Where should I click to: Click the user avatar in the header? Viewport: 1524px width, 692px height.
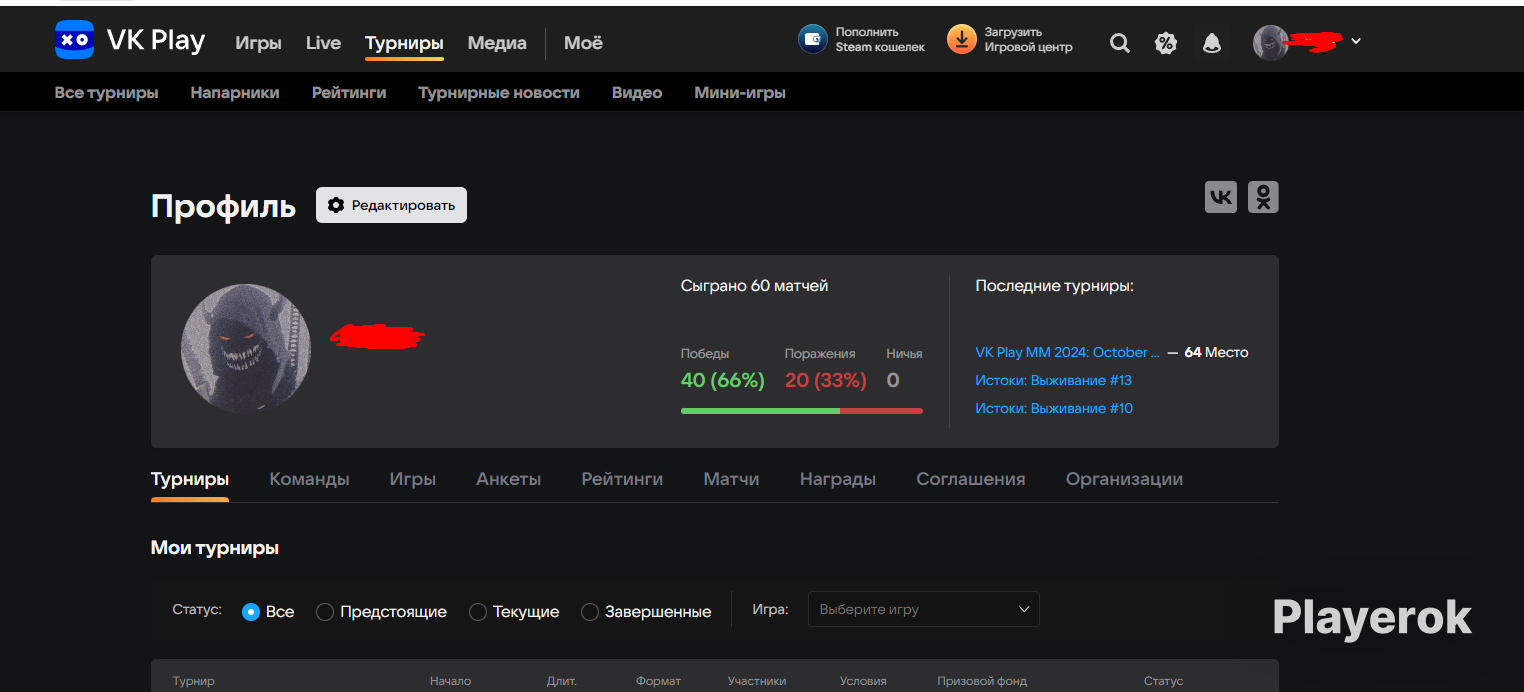(x=1271, y=43)
